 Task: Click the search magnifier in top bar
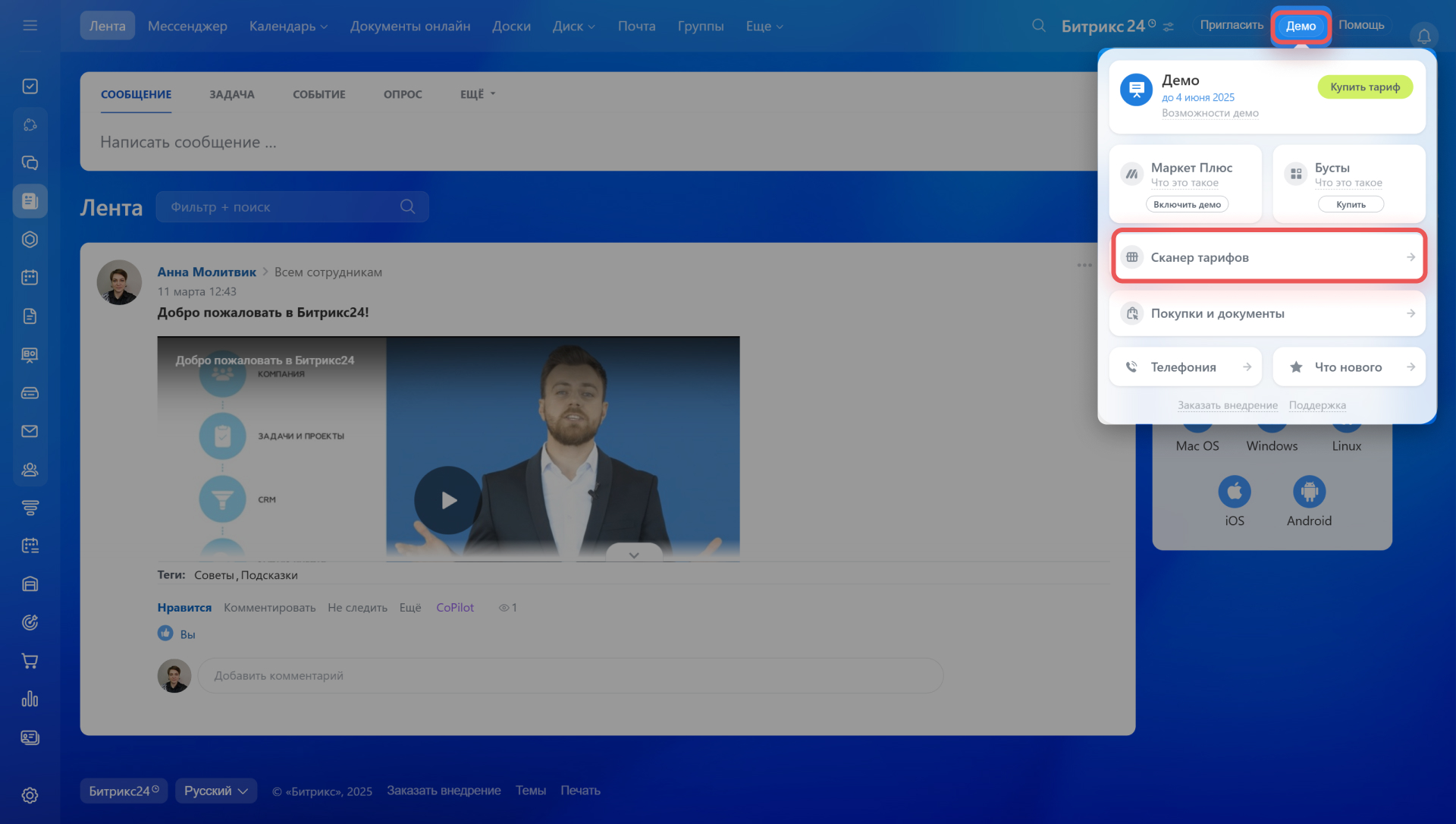[x=1039, y=26]
